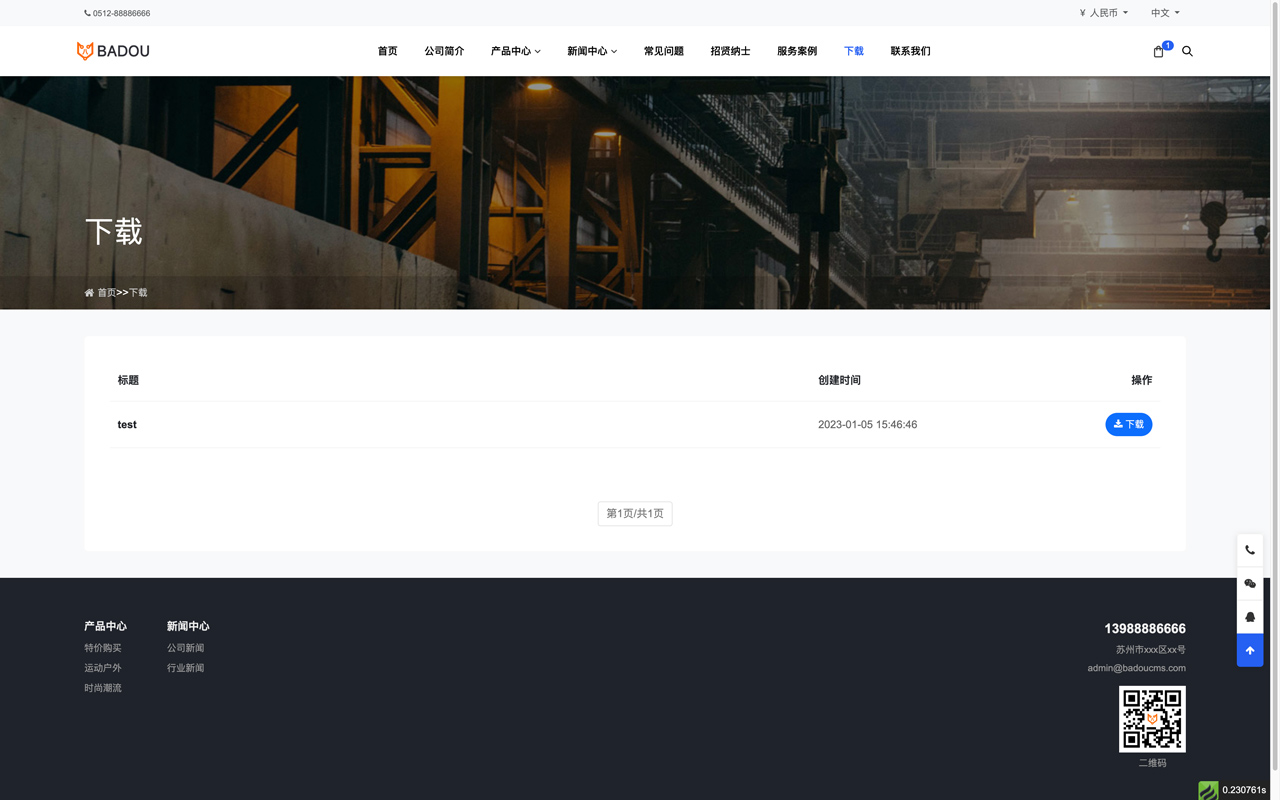The width and height of the screenshot is (1280, 800).
Task: View the 二维码 QR code image
Action: (x=1151, y=717)
